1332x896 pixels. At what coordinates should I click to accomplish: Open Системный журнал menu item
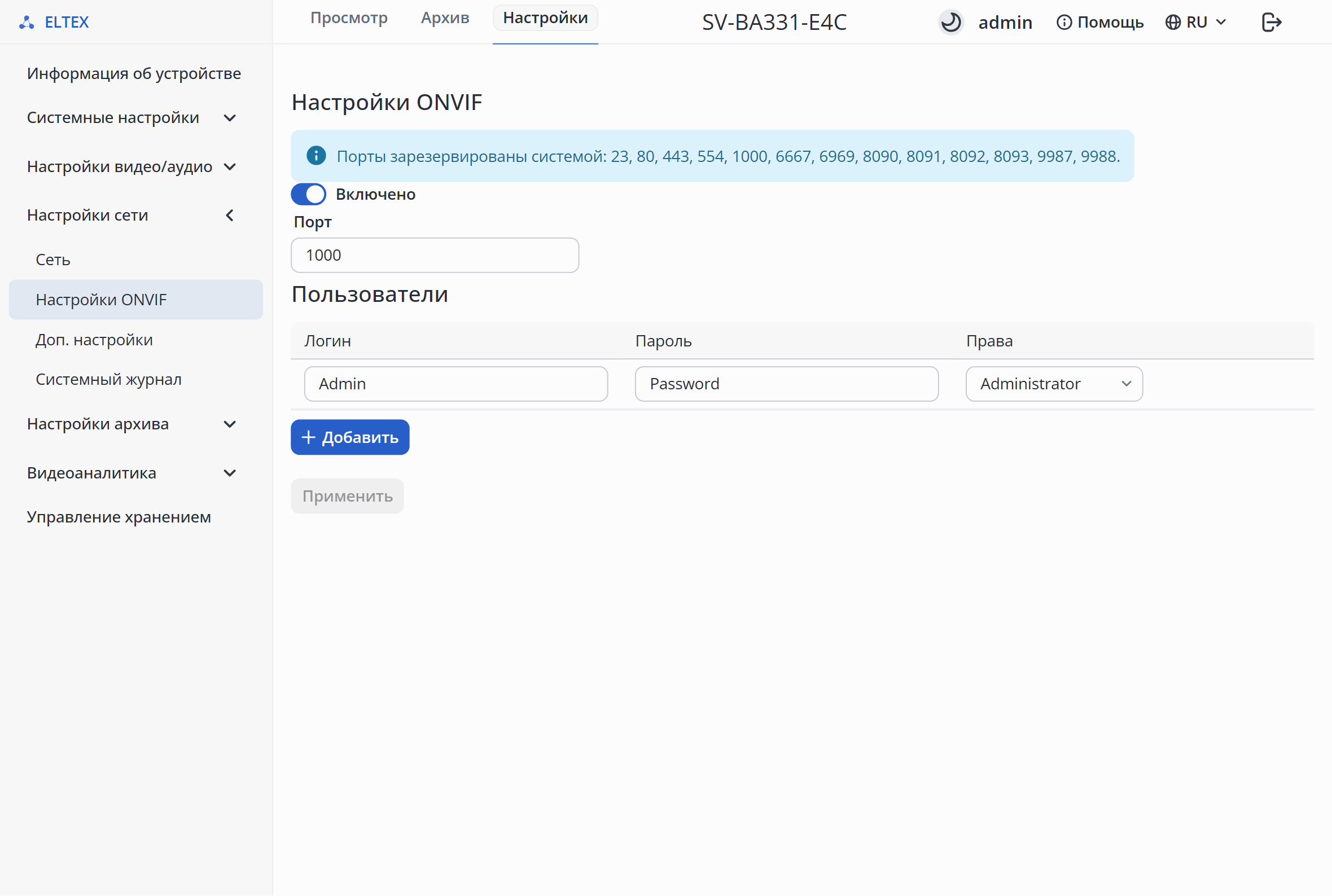108,379
